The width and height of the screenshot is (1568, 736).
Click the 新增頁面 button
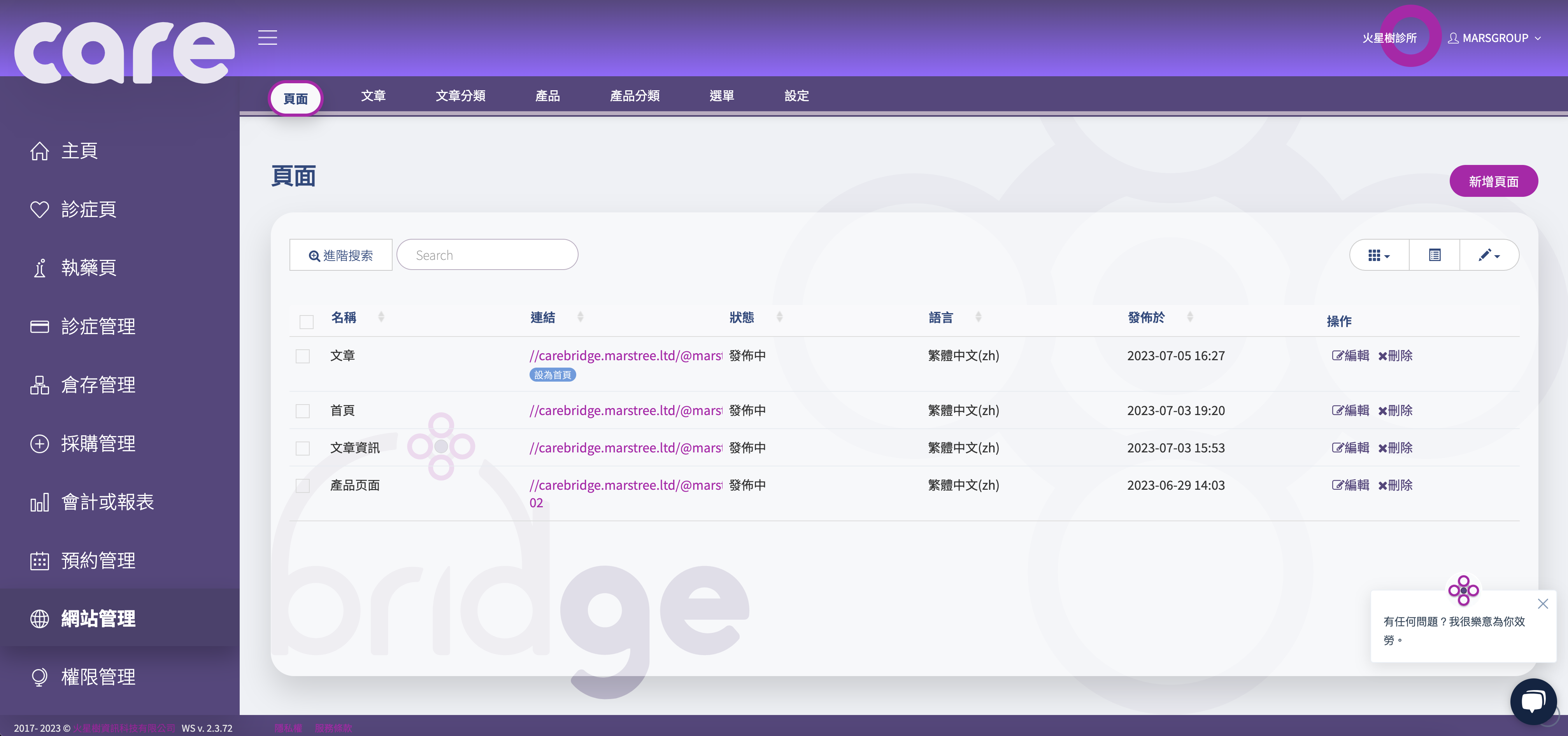click(1494, 181)
